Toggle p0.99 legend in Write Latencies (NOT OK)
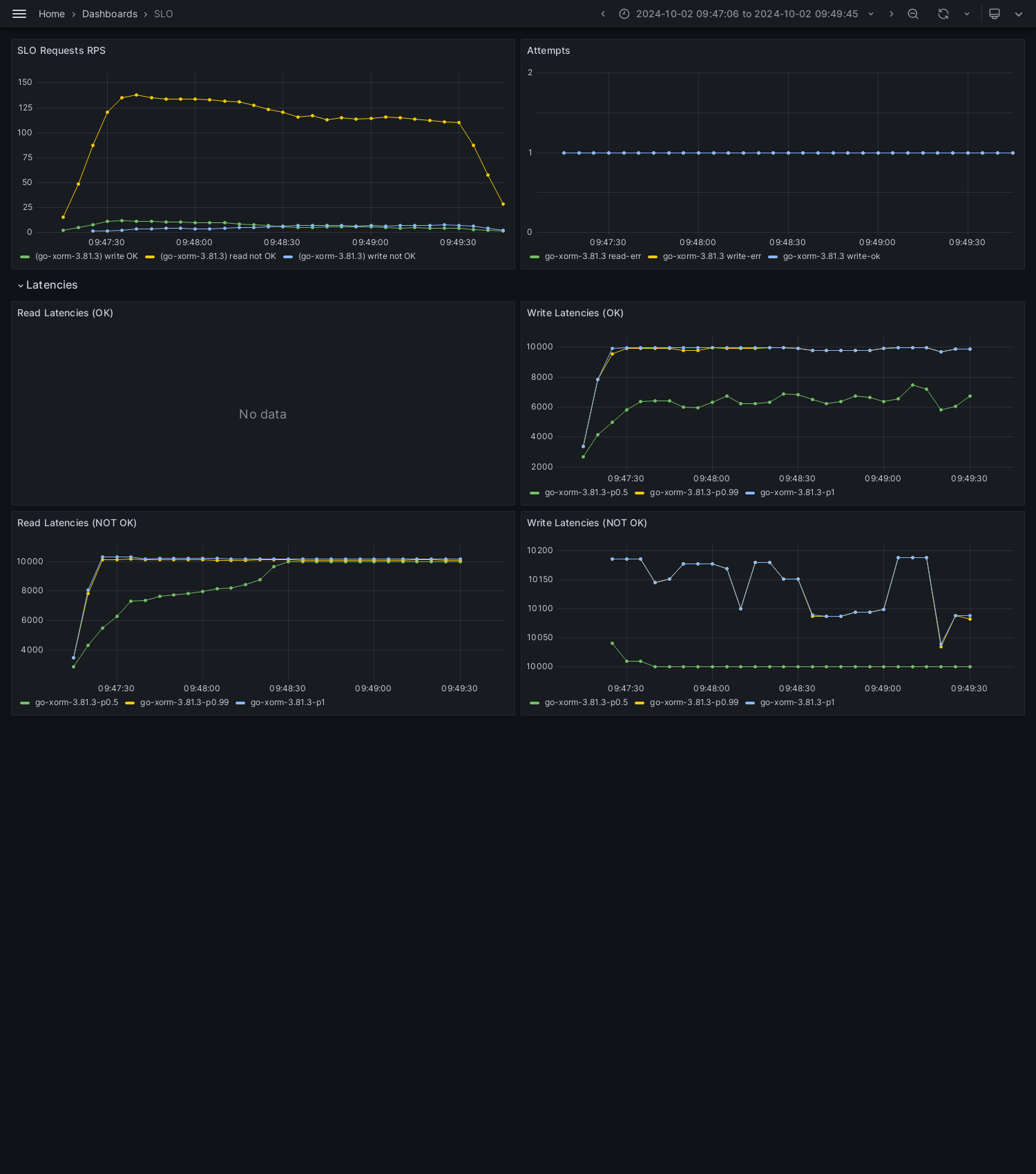 click(694, 702)
